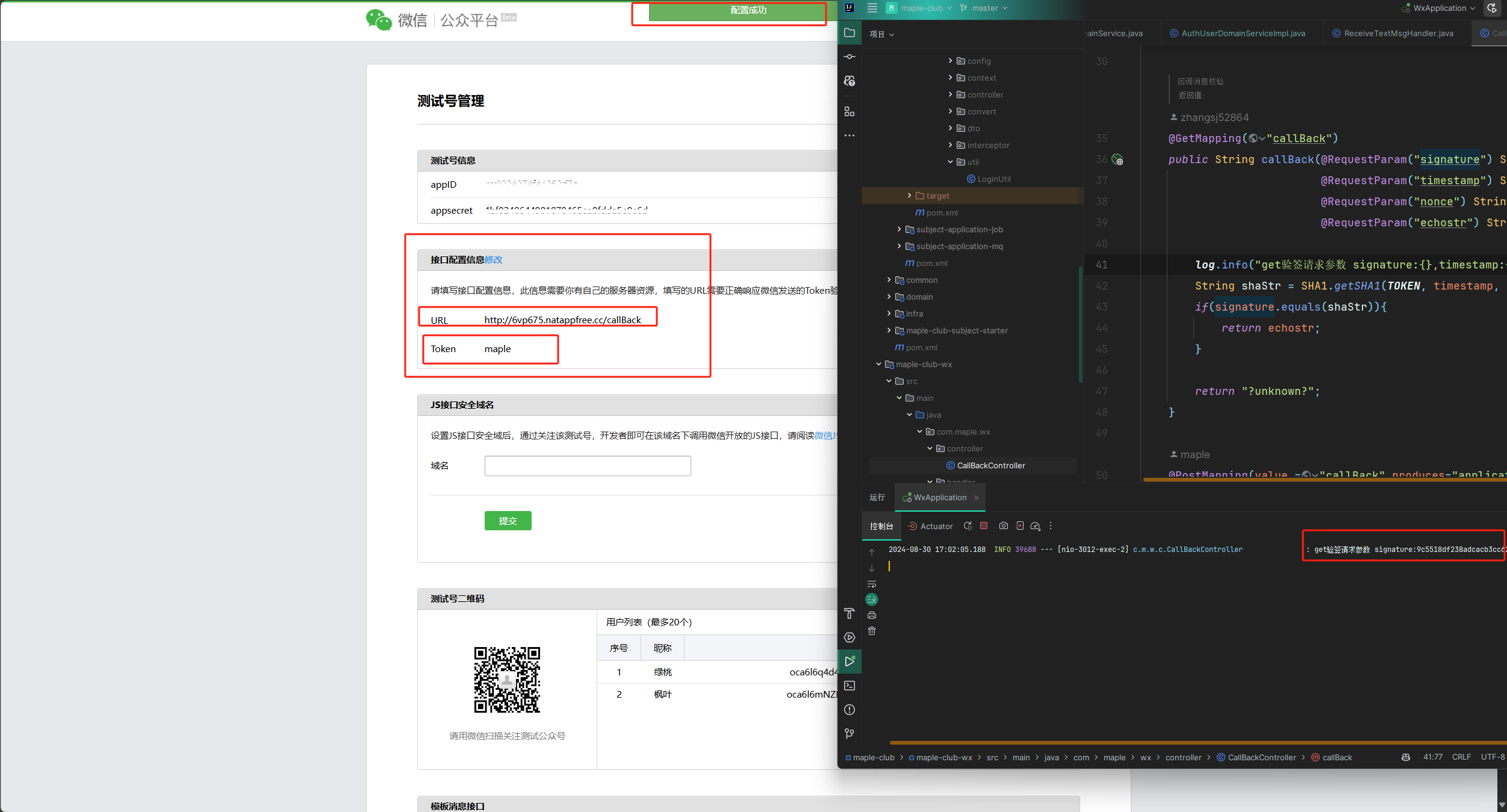The width and height of the screenshot is (1507, 812).
Task: Open the master branch dropdown
Action: click(984, 8)
